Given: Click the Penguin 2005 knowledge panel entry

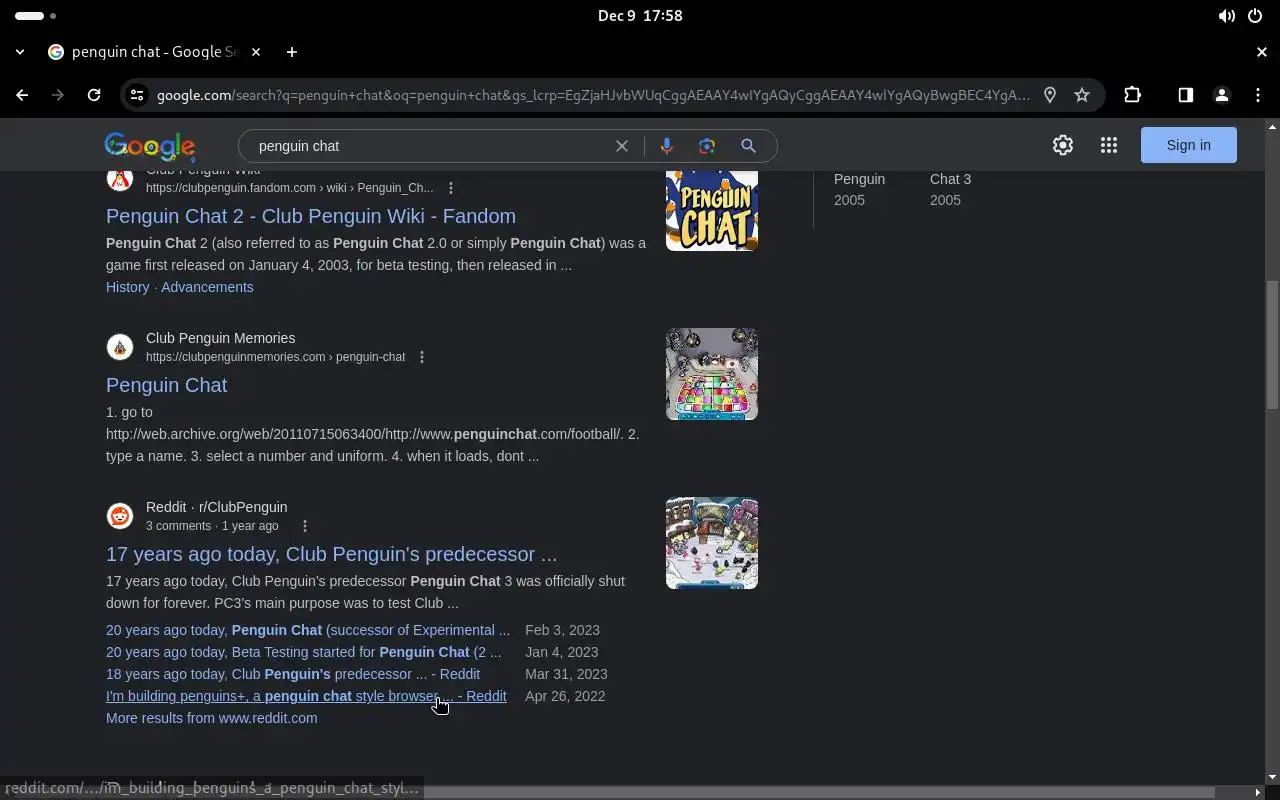Looking at the screenshot, I should [x=860, y=189].
